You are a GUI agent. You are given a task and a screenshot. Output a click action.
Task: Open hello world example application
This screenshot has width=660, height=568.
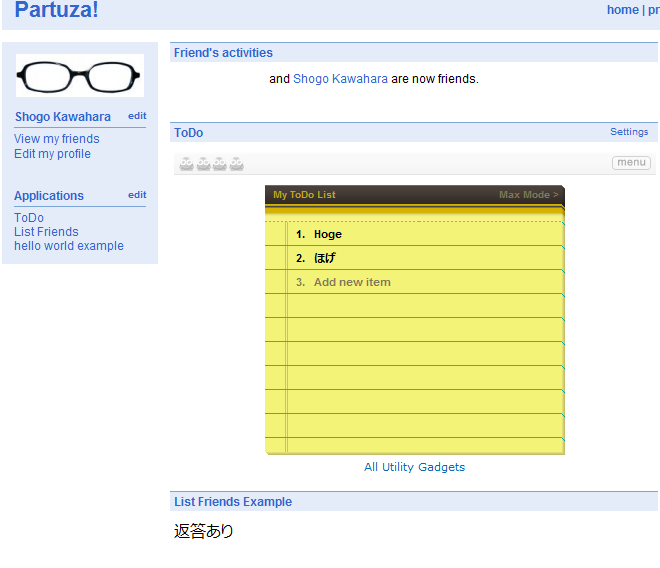69,246
